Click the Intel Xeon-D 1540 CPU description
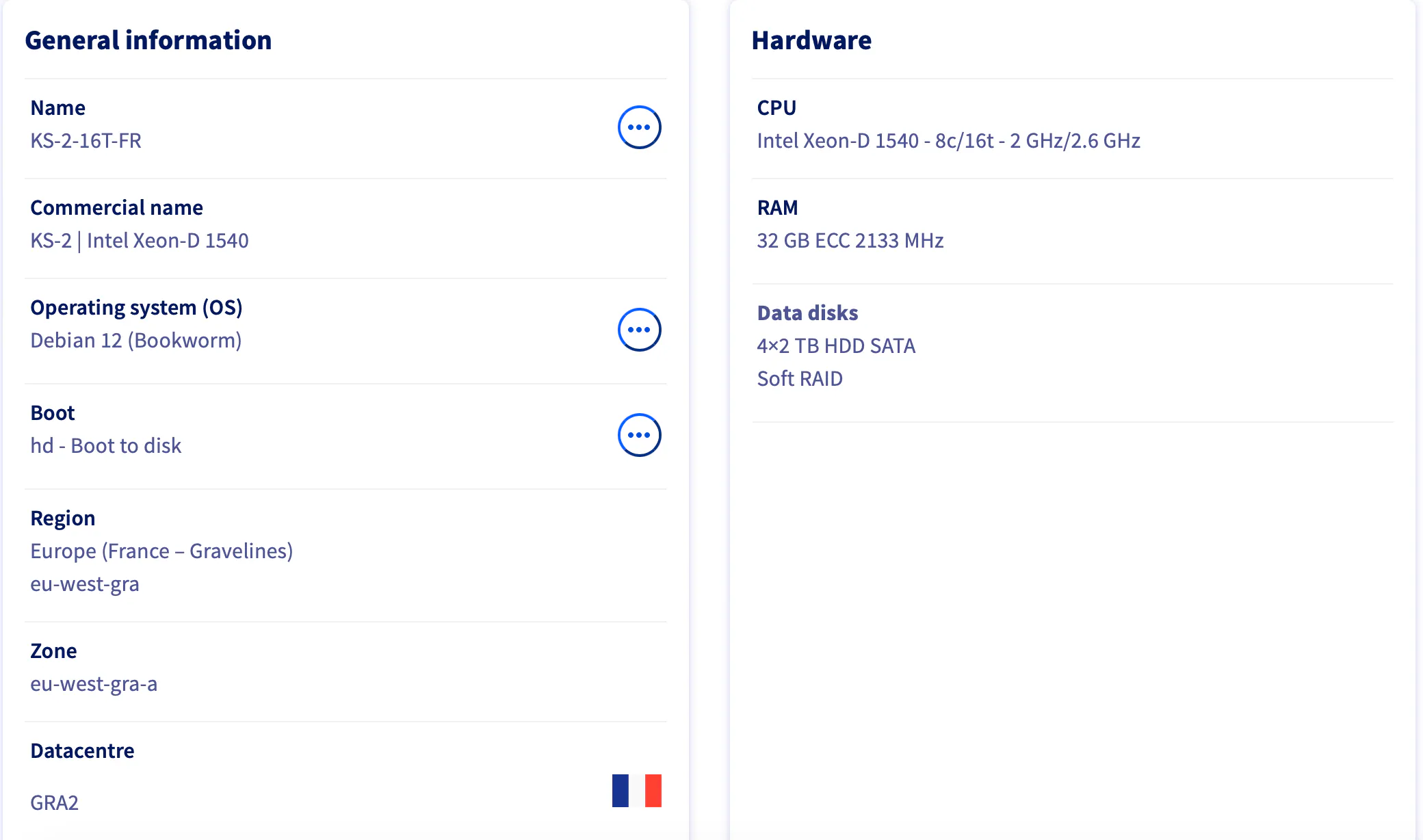Image resolution: width=1423 pixels, height=840 pixels. point(948,141)
